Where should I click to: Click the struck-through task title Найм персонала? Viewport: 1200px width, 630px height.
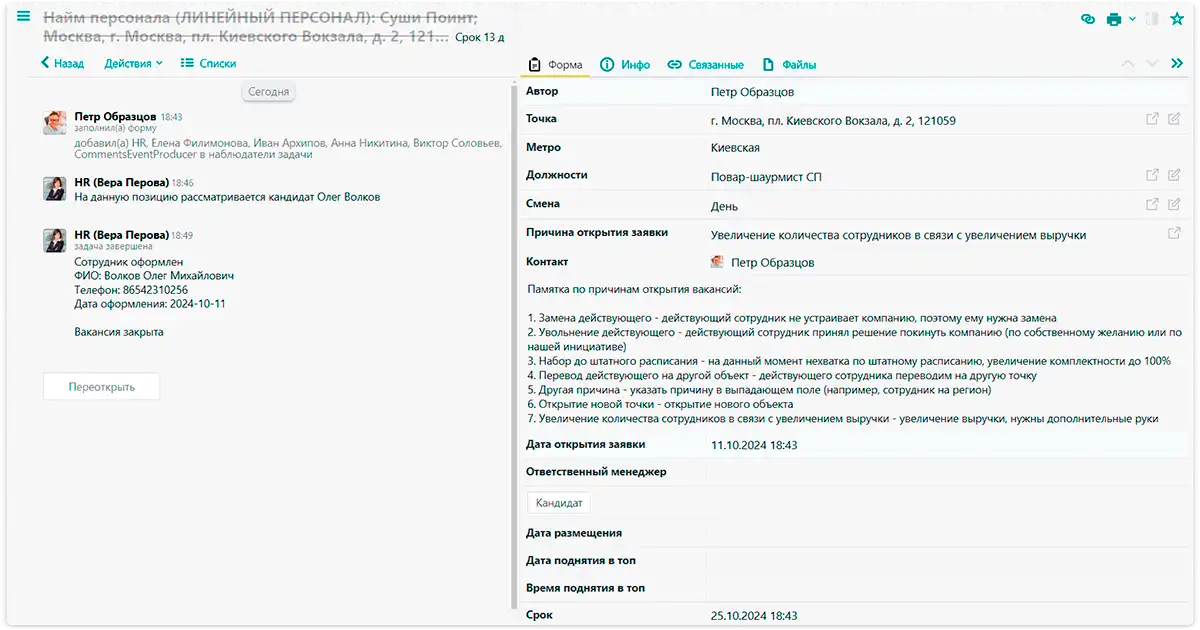260,27
